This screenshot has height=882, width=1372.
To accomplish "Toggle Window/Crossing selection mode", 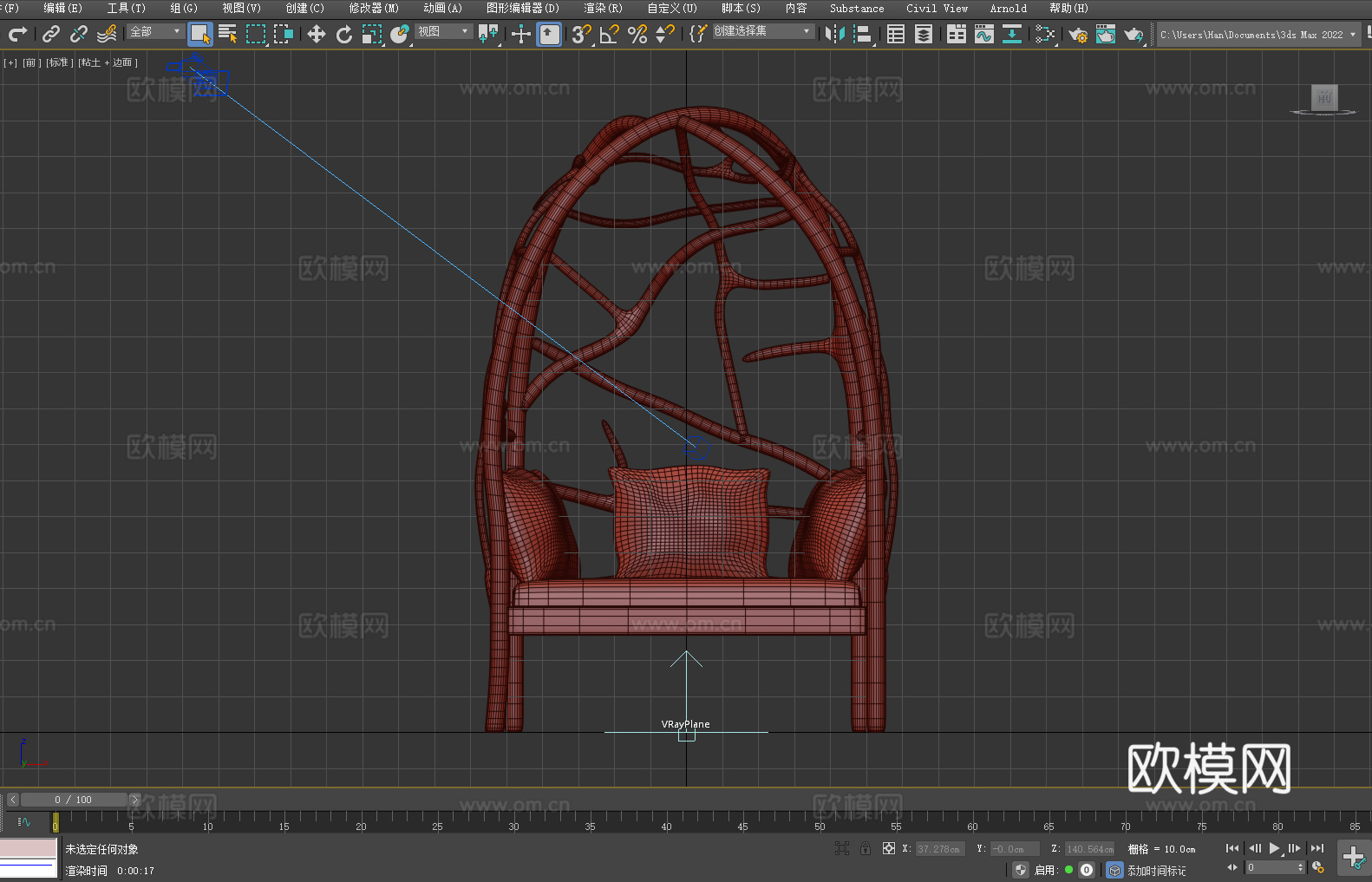I will tap(284, 34).
